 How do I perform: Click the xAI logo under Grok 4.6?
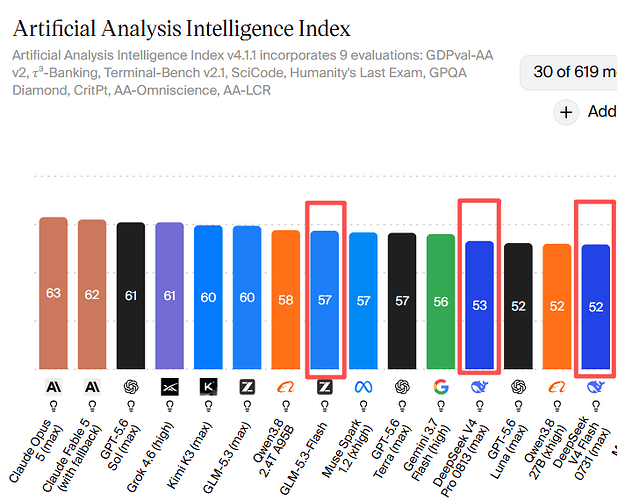click(x=170, y=387)
